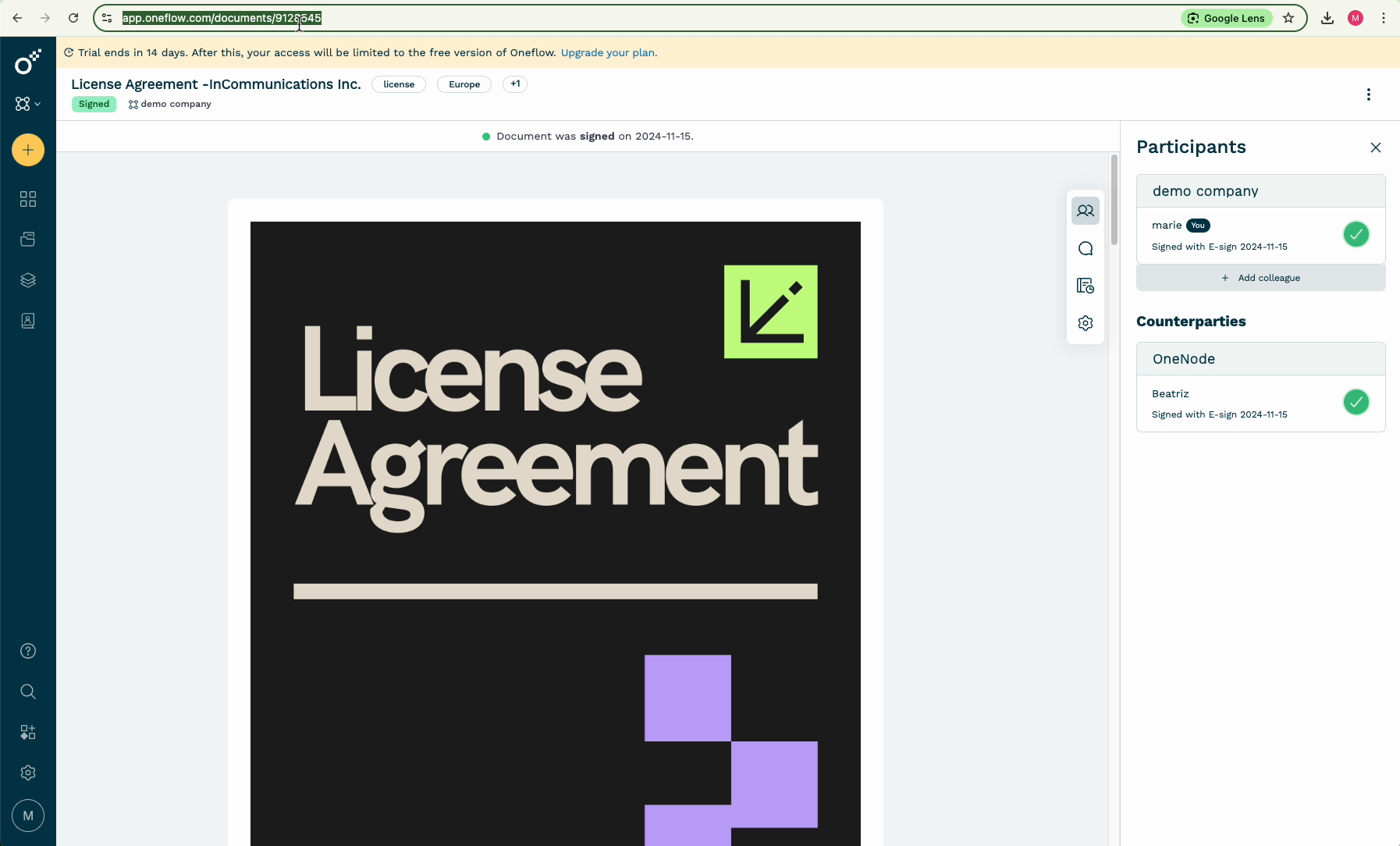
Task: Open Chrome profile M avatar
Action: 1356,18
